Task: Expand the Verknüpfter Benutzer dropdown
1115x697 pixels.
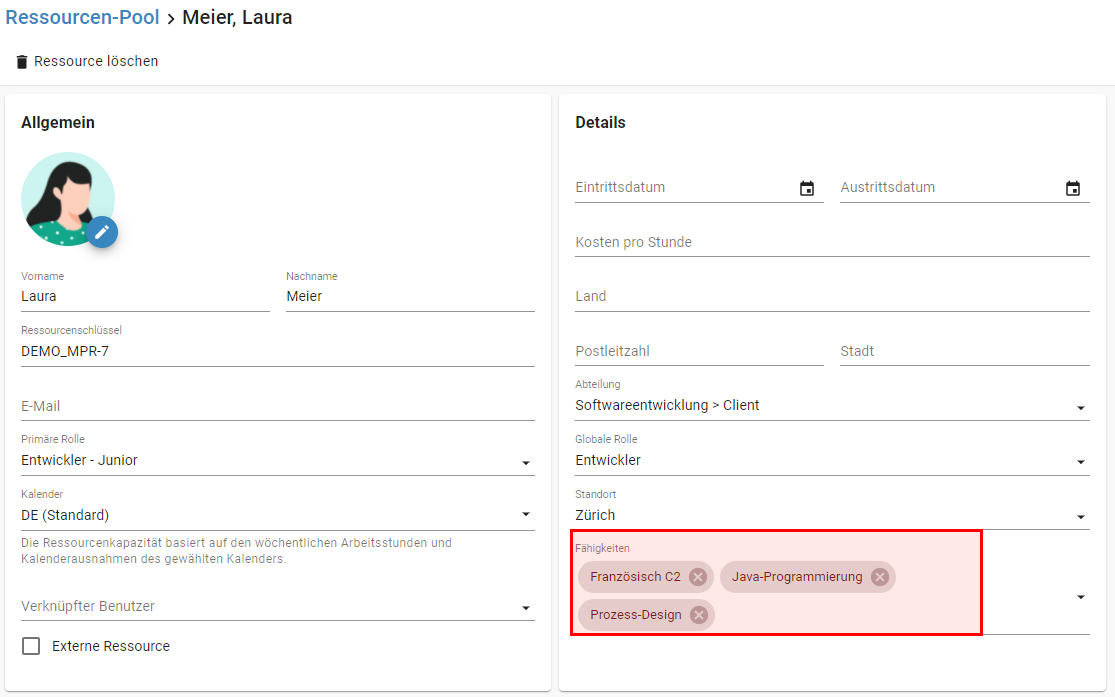Action: (x=526, y=608)
